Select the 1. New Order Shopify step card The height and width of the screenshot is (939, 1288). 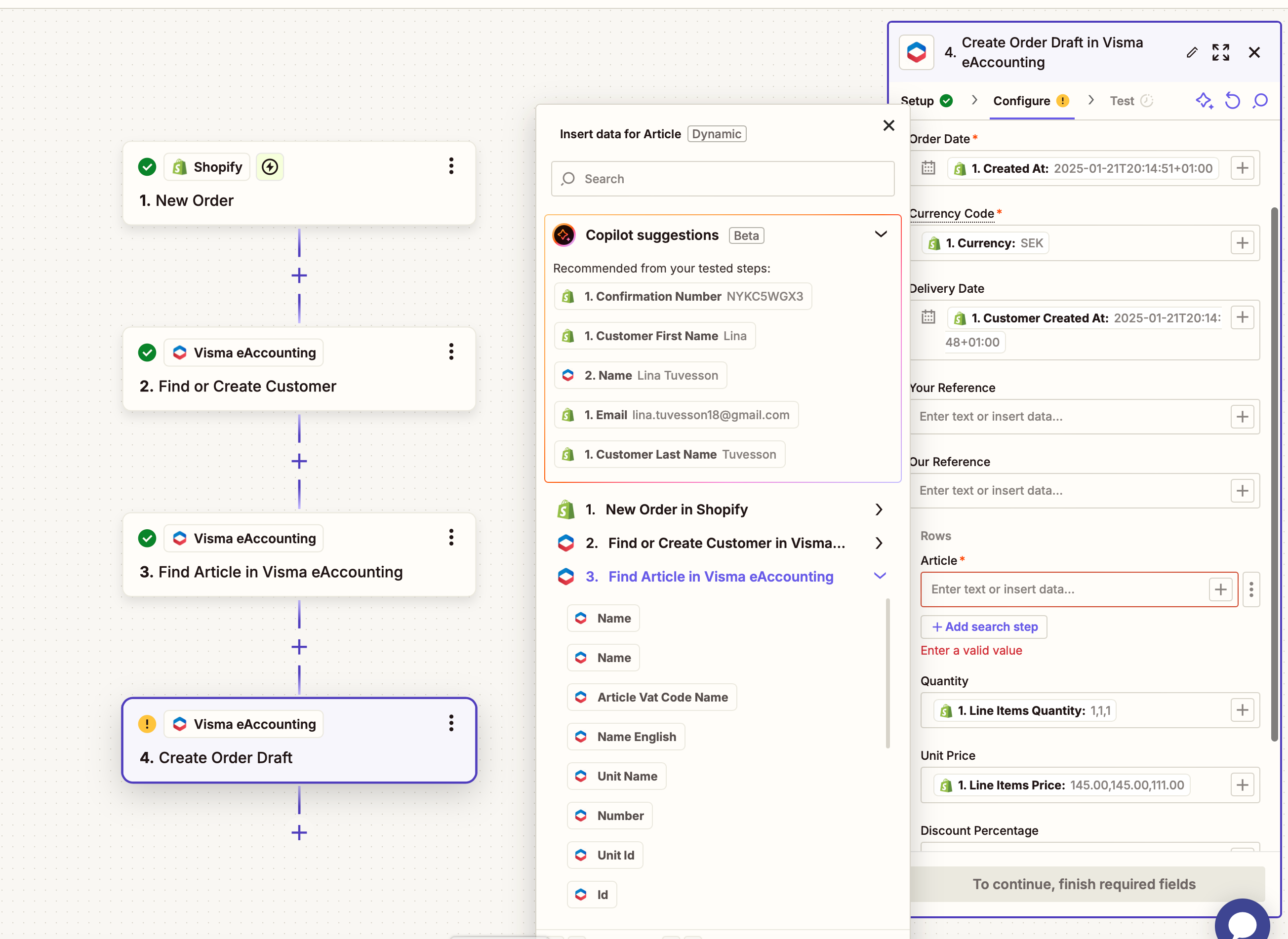[x=299, y=183]
